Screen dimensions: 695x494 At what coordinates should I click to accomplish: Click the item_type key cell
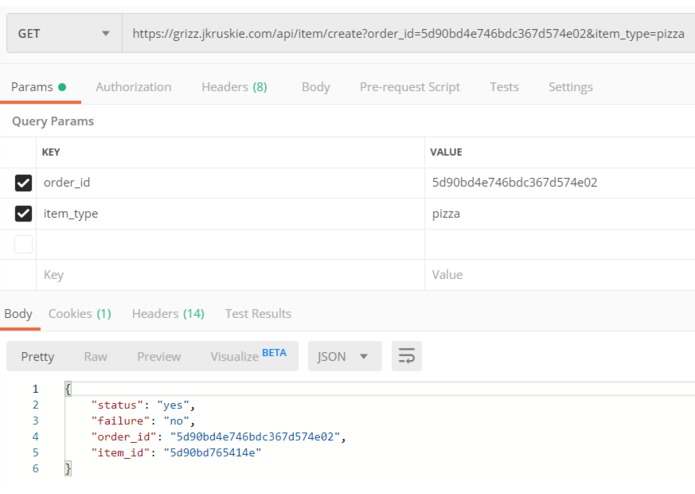[230, 214]
